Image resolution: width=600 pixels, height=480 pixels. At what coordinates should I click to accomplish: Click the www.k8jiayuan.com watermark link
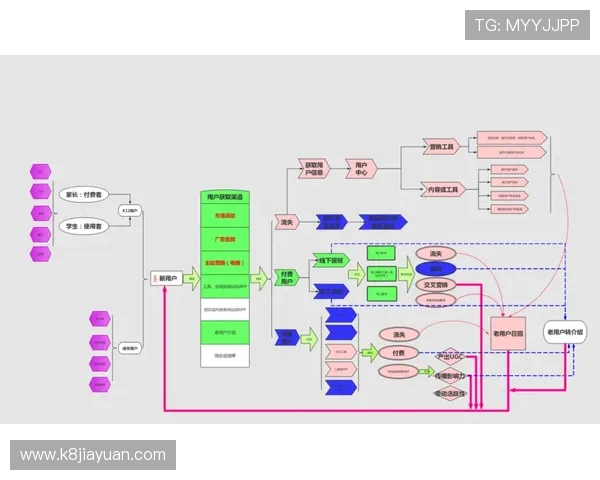pos(92,455)
